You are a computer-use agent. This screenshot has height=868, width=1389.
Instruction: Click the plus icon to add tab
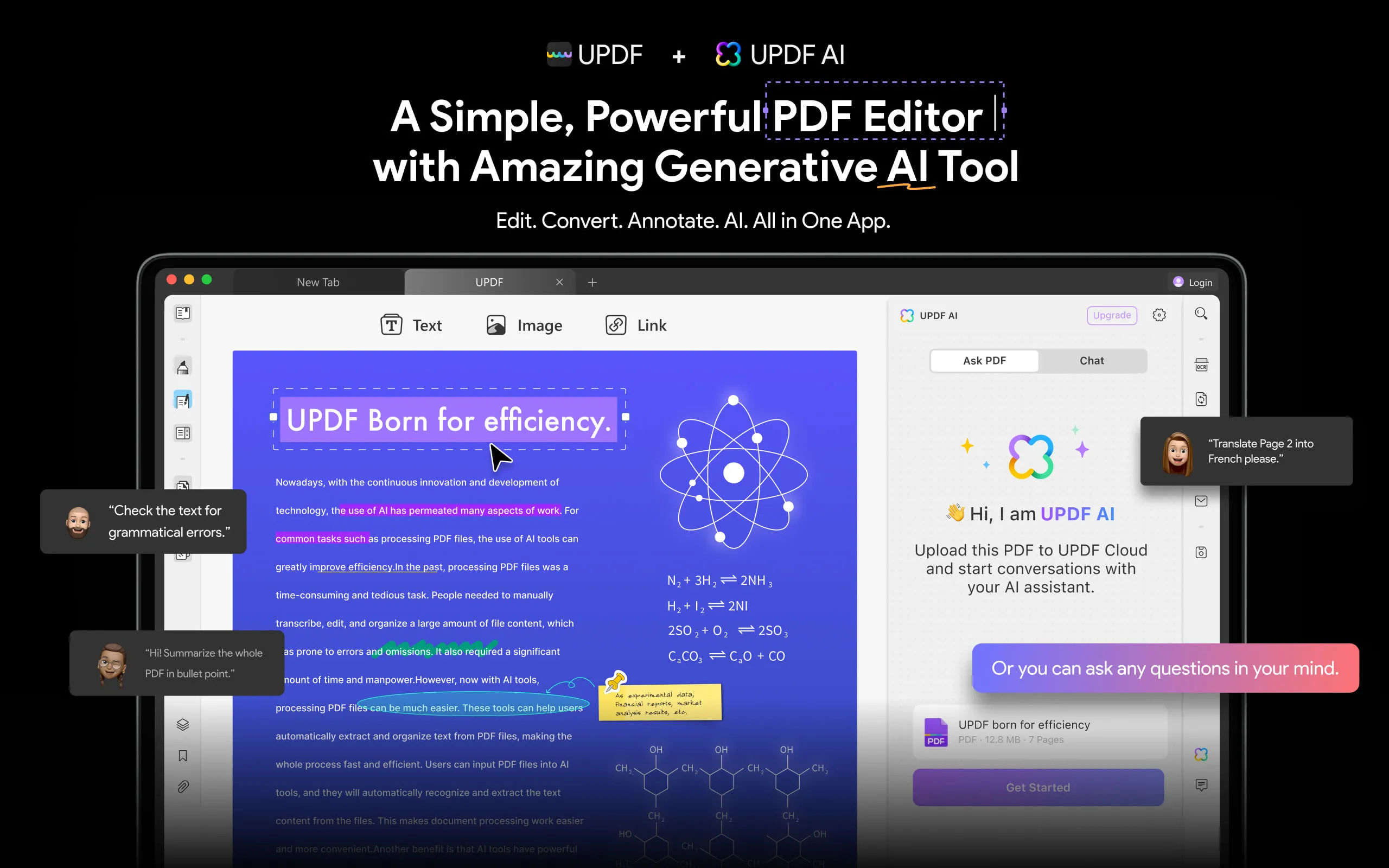point(592,282)
